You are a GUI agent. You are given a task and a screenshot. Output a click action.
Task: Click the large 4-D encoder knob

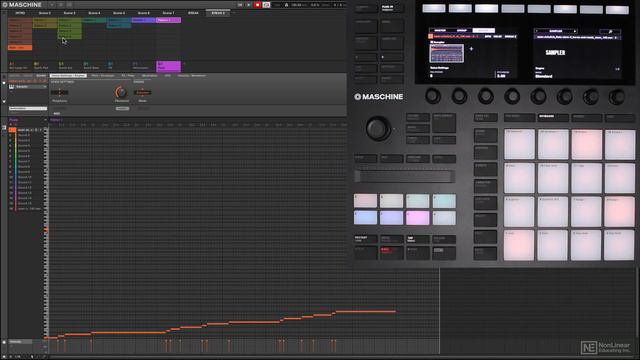tap(378, 128)
